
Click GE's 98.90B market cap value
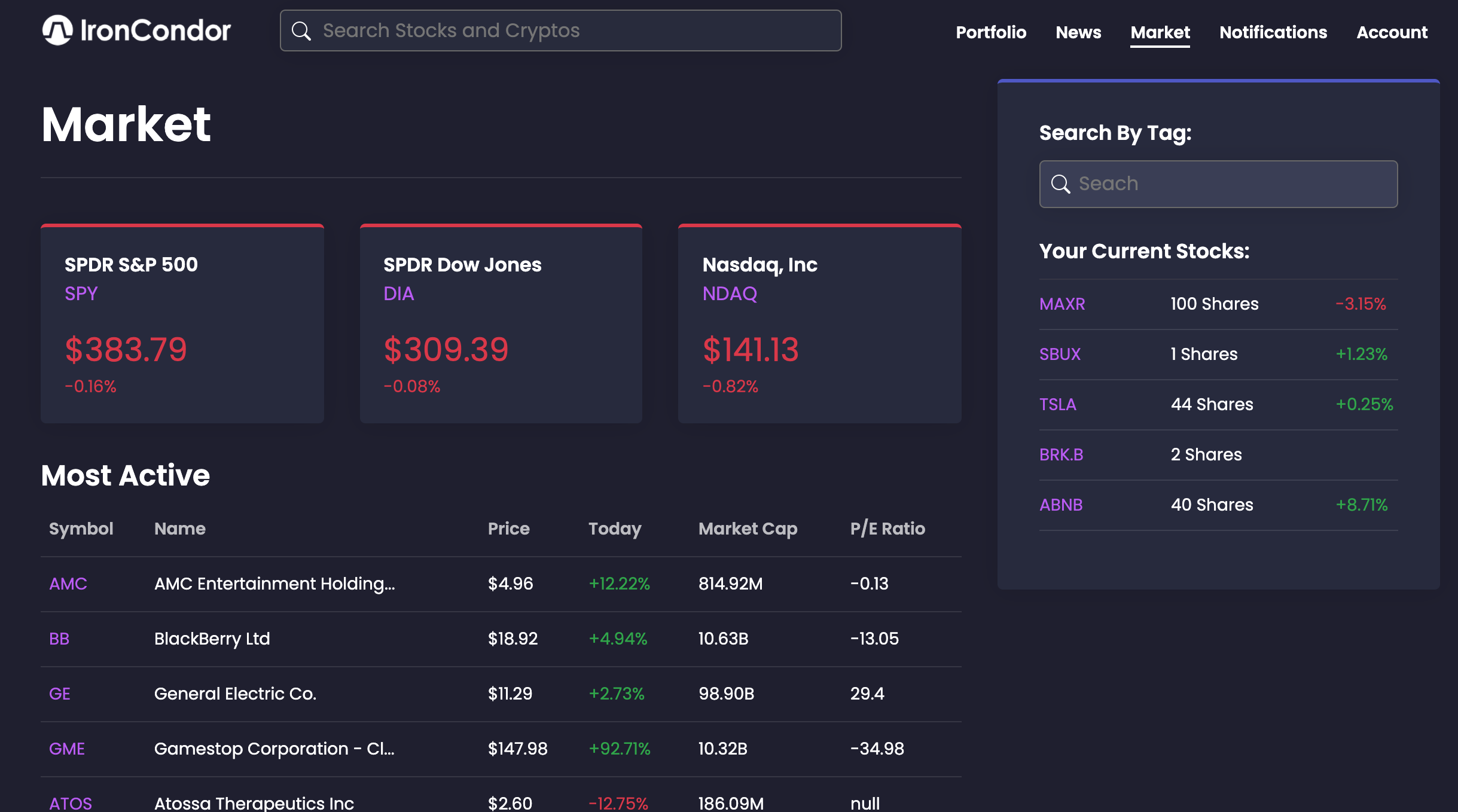click(x=726, y=694)
